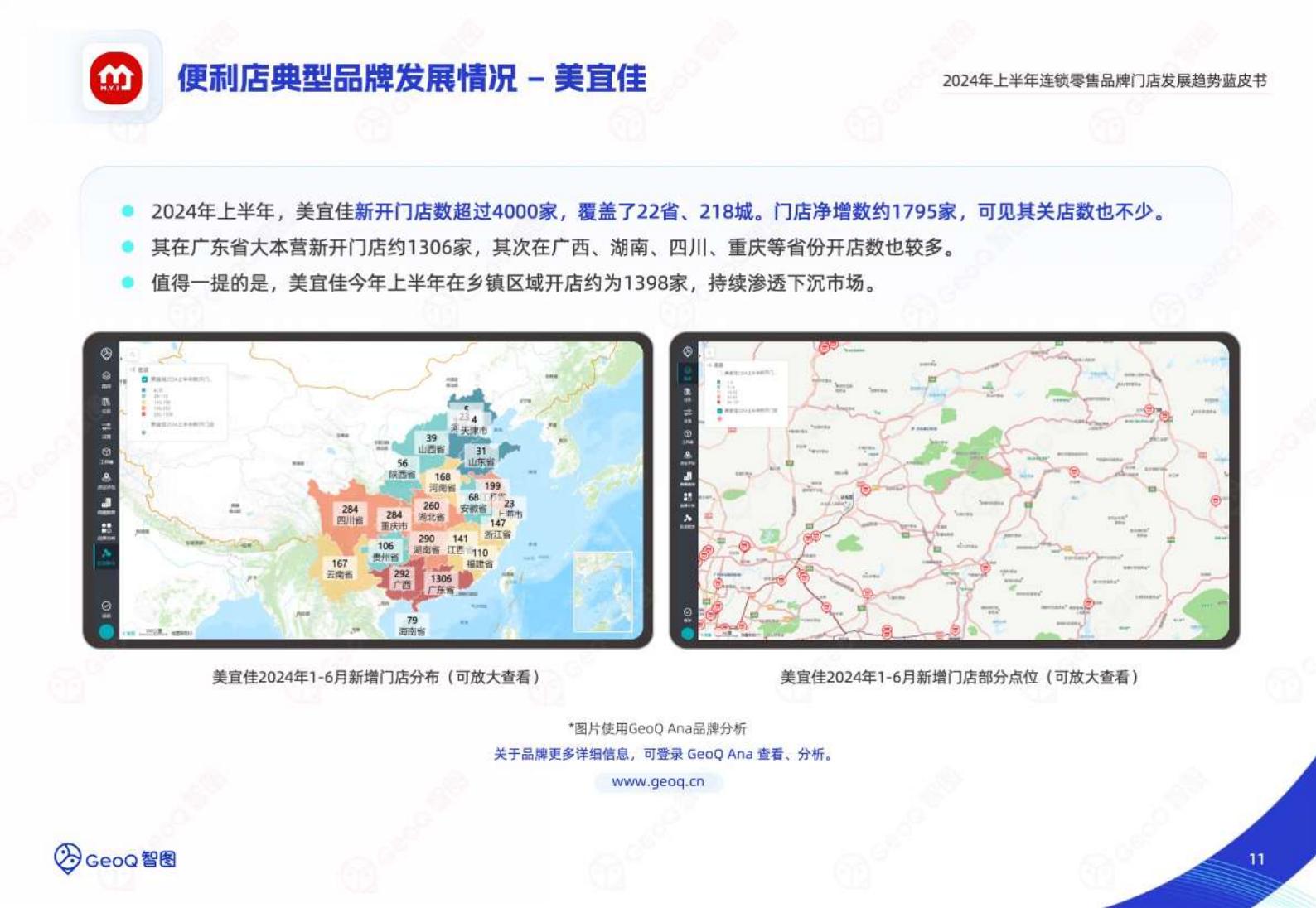Click the 79 海南省 label on map
Image resolution: width=1316 pixels, height=908 pixels.
point(412,625)
